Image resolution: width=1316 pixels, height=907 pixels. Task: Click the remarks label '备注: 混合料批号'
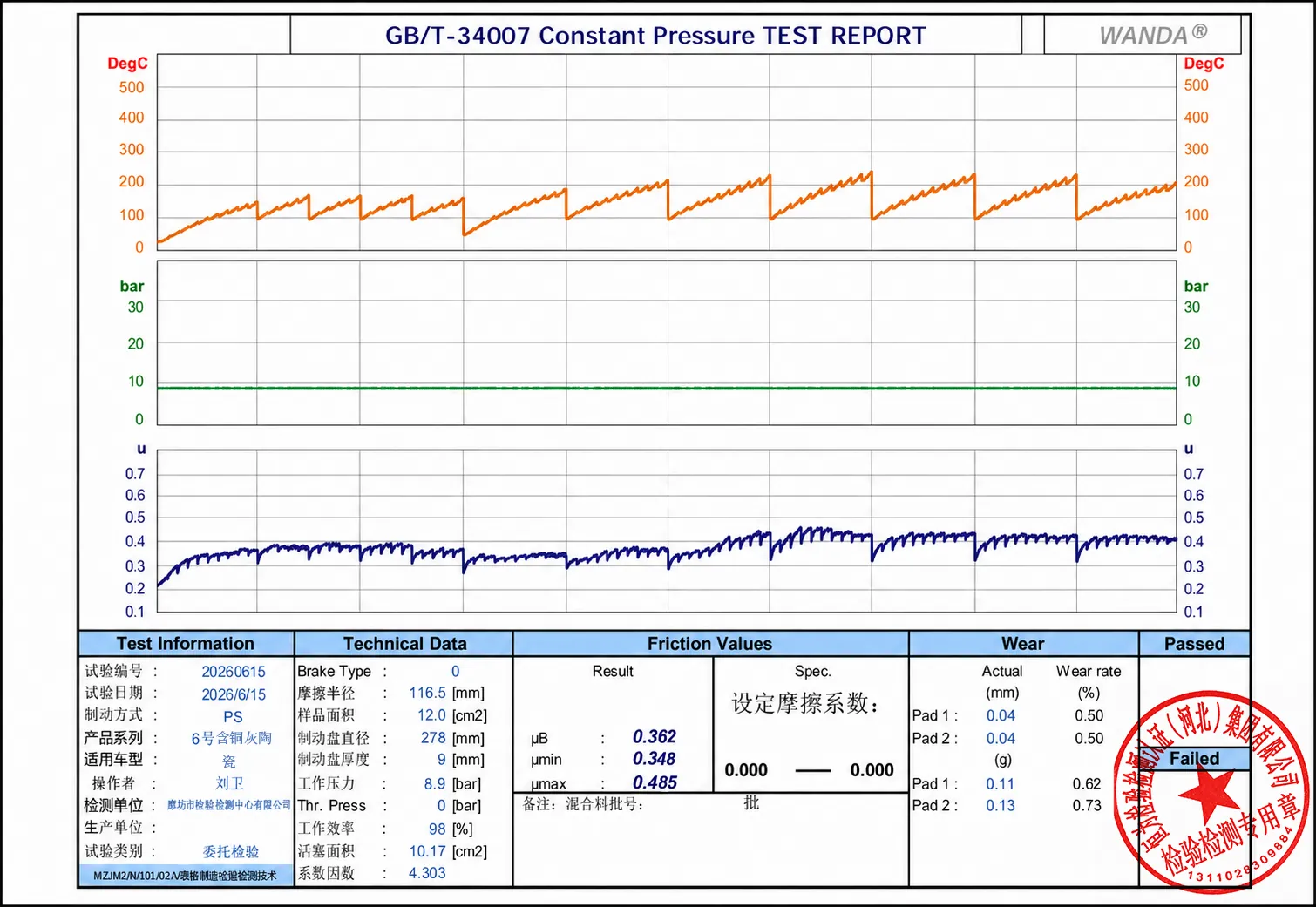click(583, 804)
